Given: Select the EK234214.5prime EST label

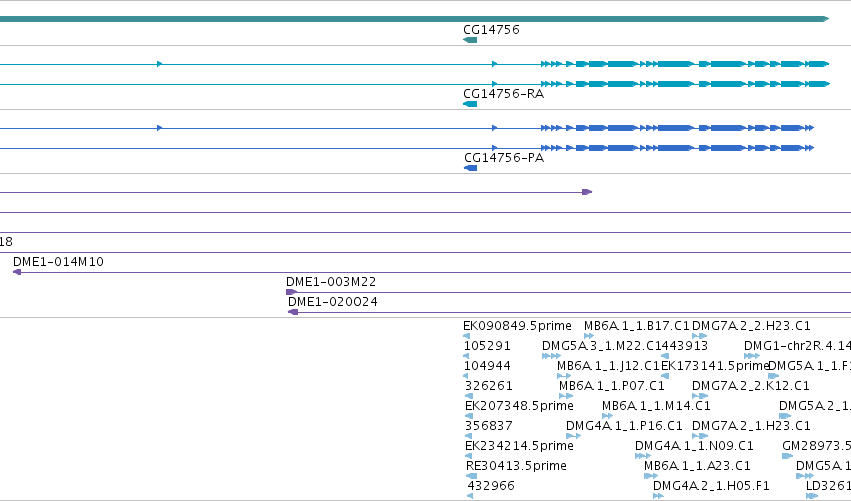Looking at the screenshot, I should pos(519,446).
